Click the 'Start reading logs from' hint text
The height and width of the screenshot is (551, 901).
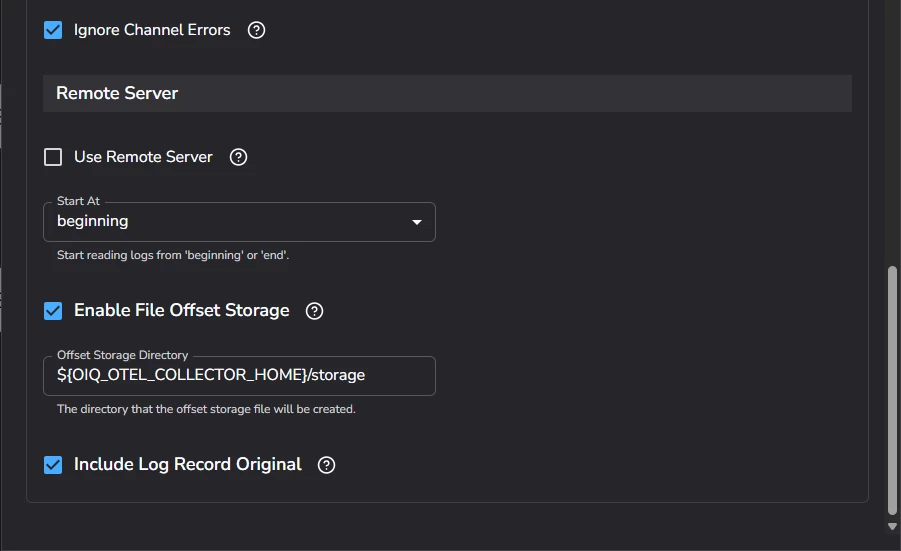pos(173,255)
